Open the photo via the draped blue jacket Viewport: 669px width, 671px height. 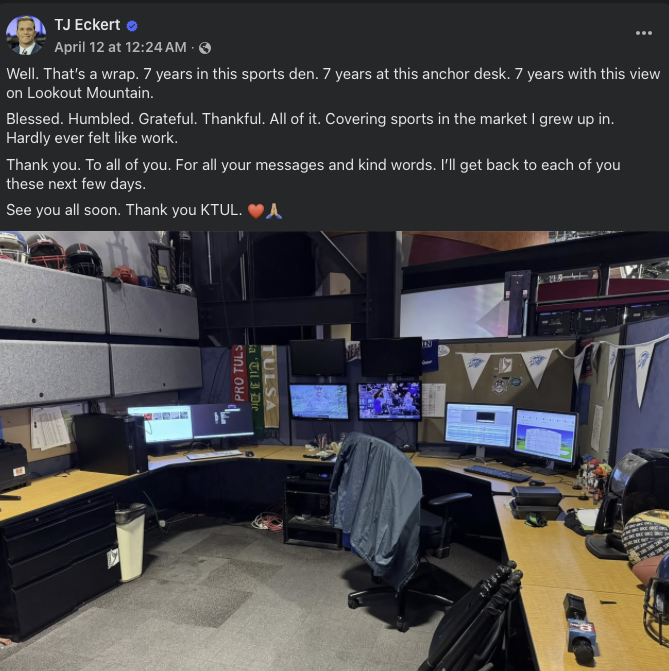pyautogui.click(x=376, y=505)
